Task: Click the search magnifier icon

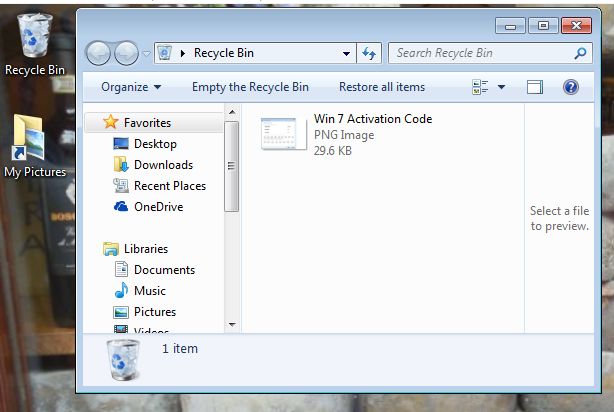Action: tap(580, 53)
